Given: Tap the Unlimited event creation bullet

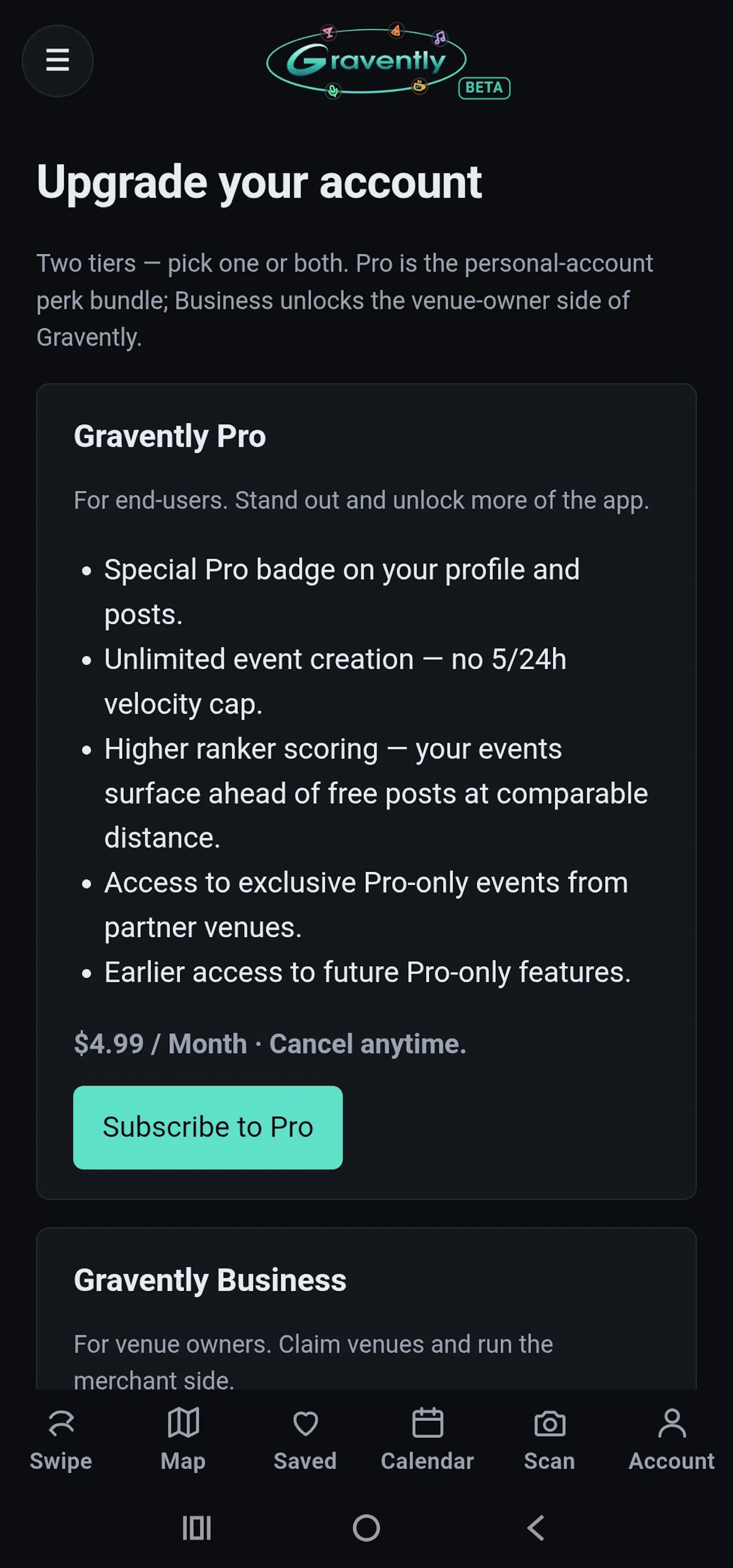Looking at the screenshot, I should point(335,682).
